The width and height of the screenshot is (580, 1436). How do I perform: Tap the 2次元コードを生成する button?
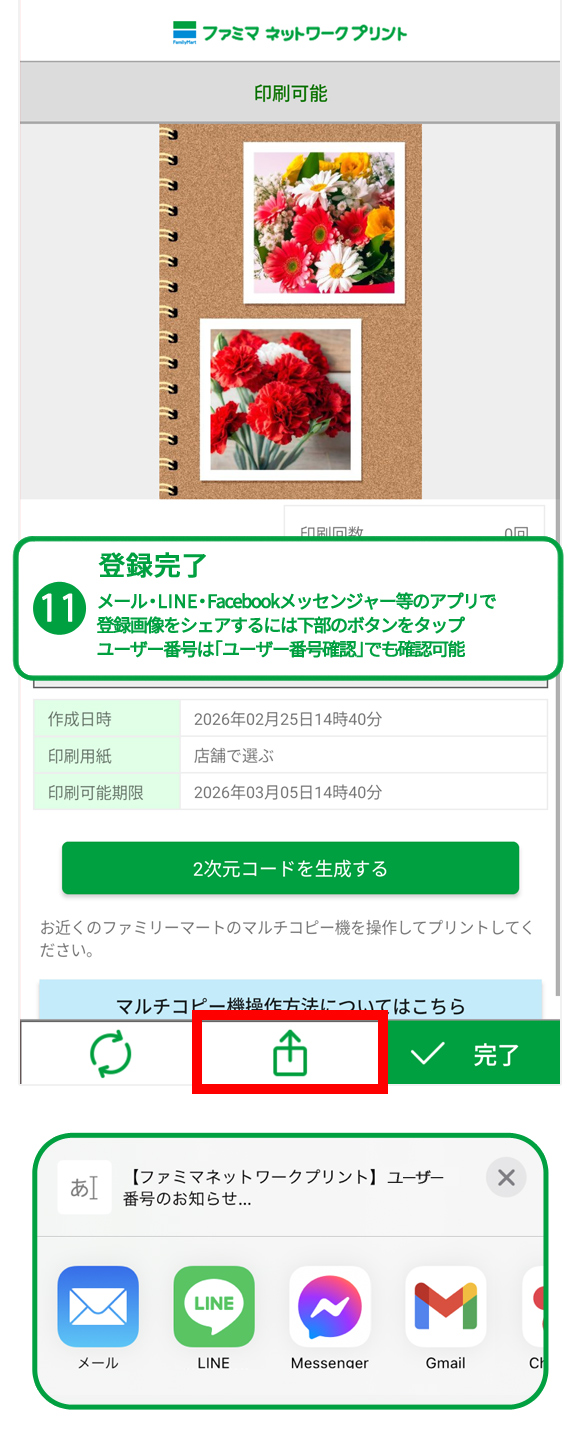(x=290, y=868)
